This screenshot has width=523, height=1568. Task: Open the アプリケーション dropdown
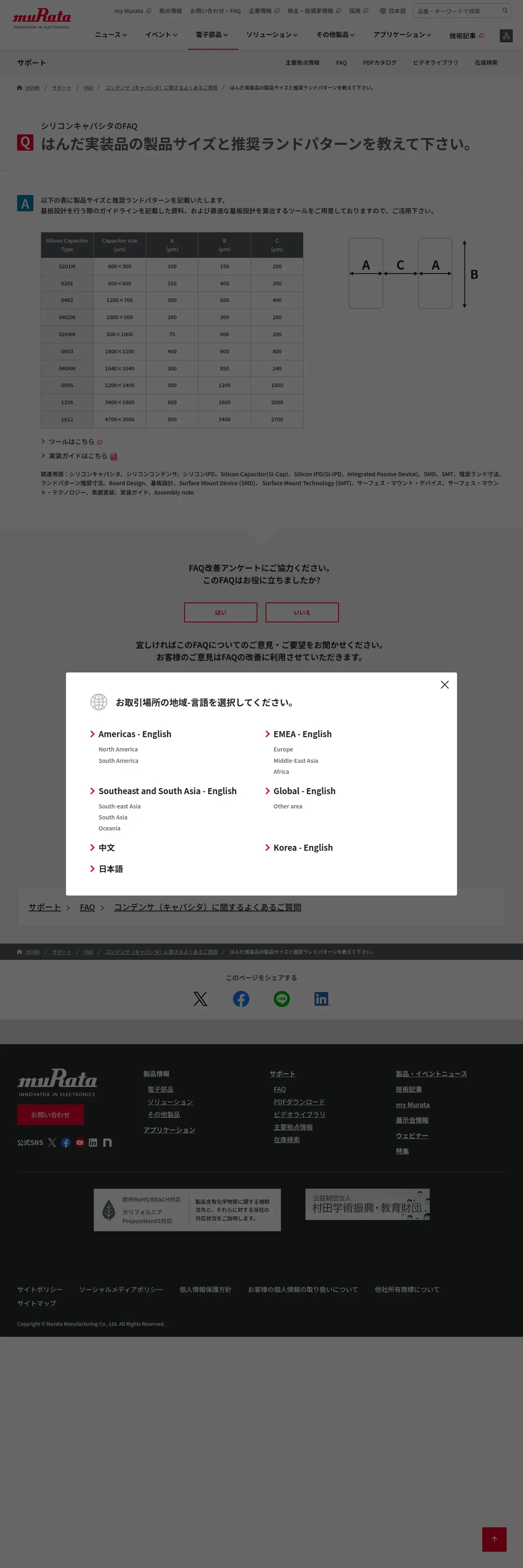402,35
